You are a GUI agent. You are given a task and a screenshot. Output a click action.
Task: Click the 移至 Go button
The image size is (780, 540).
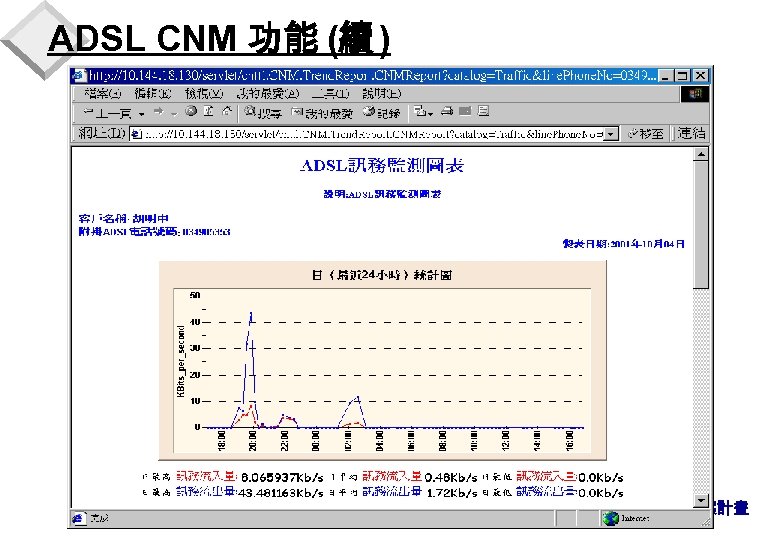(646, 133)
